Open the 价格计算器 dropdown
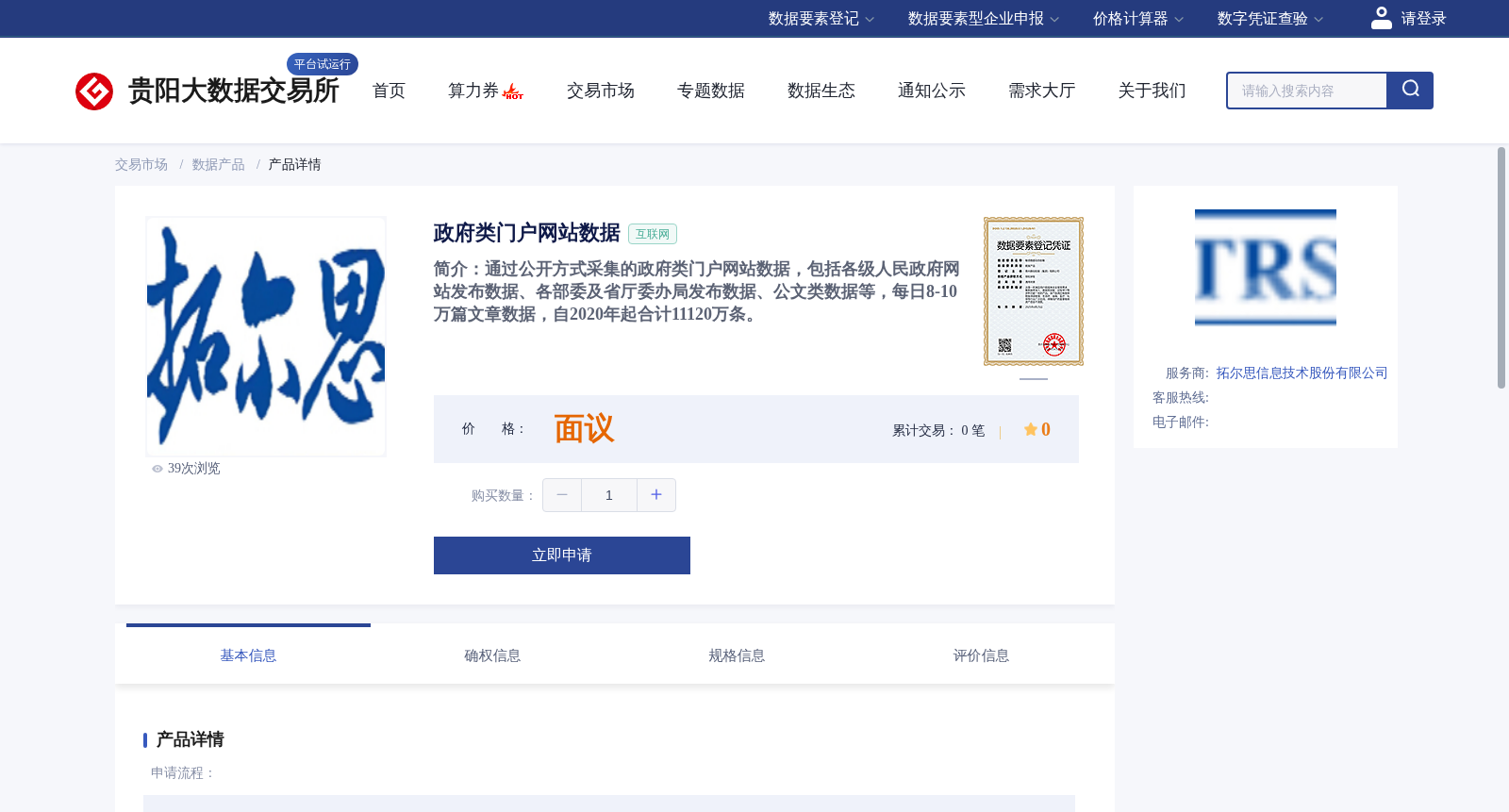This screenshot has height=812, width=1509. tap(1138, 19)
